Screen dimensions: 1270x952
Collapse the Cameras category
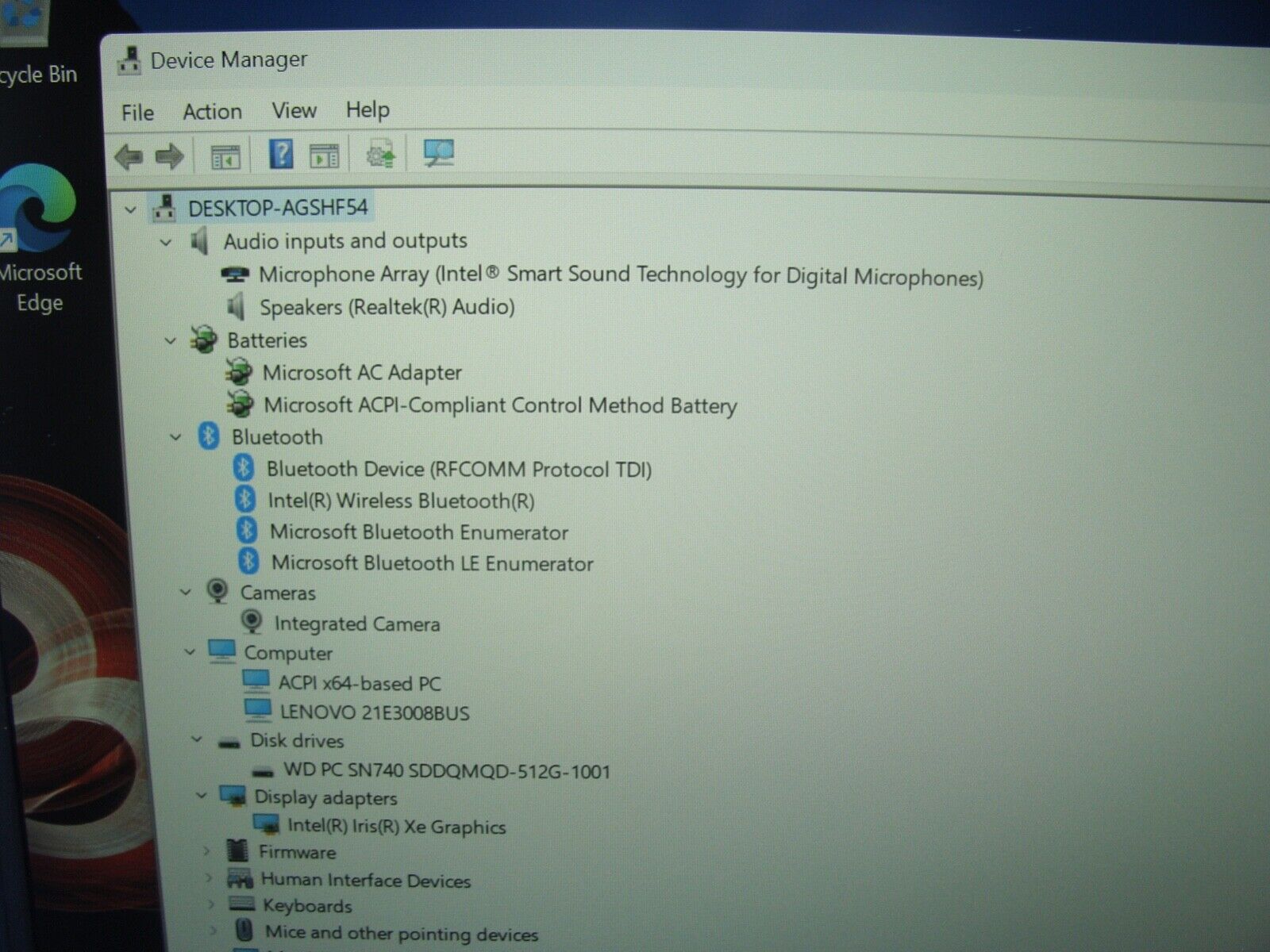coord(185,593)
